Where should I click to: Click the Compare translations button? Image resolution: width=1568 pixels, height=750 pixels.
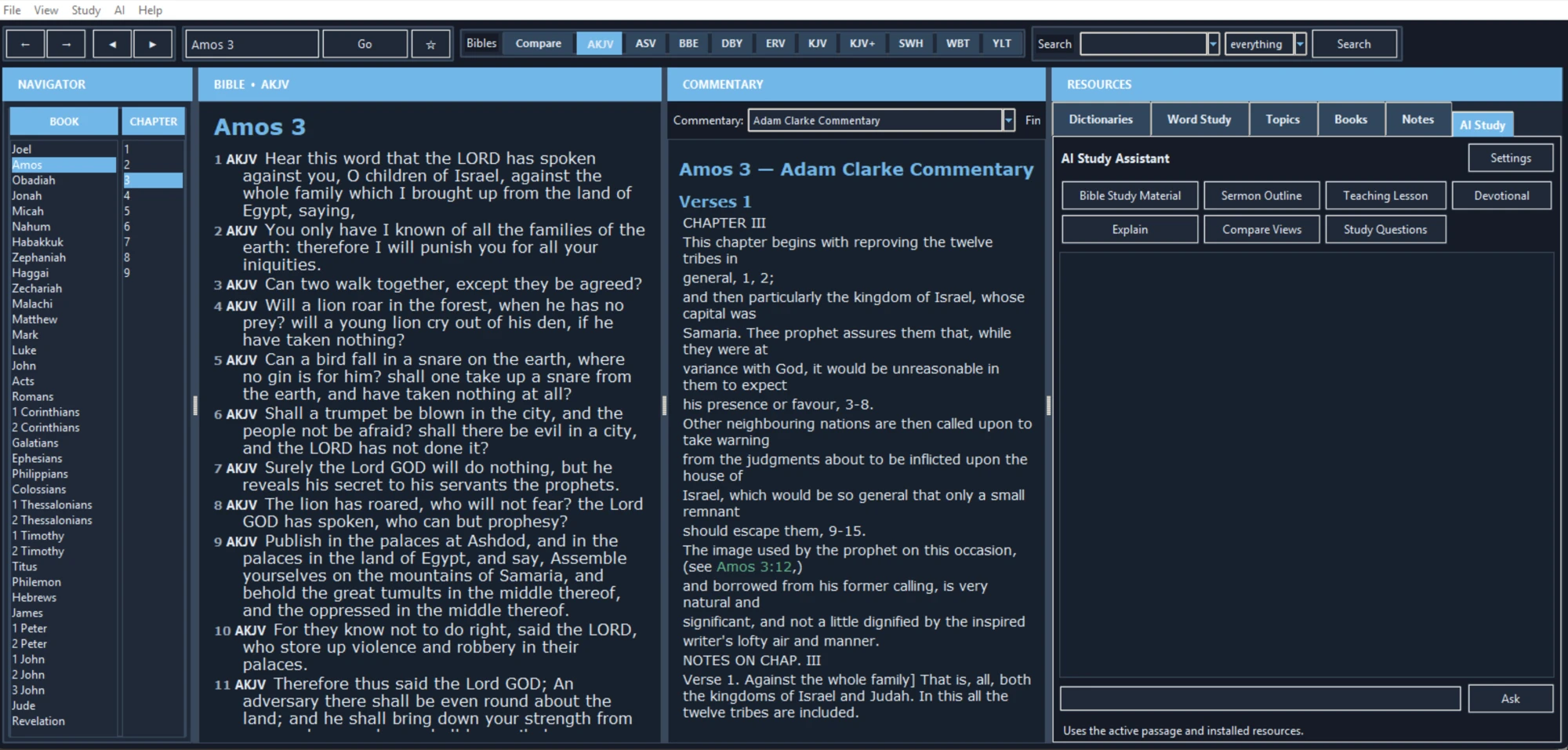tap(539, 43)
